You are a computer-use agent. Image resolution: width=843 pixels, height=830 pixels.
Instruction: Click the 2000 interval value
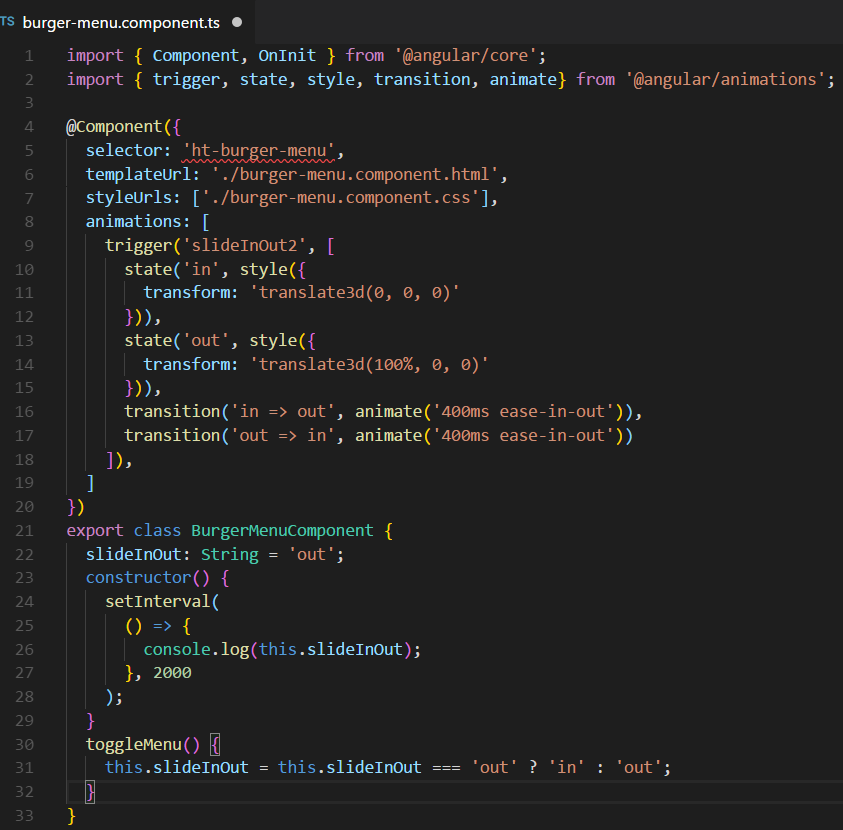pos(172,673)
